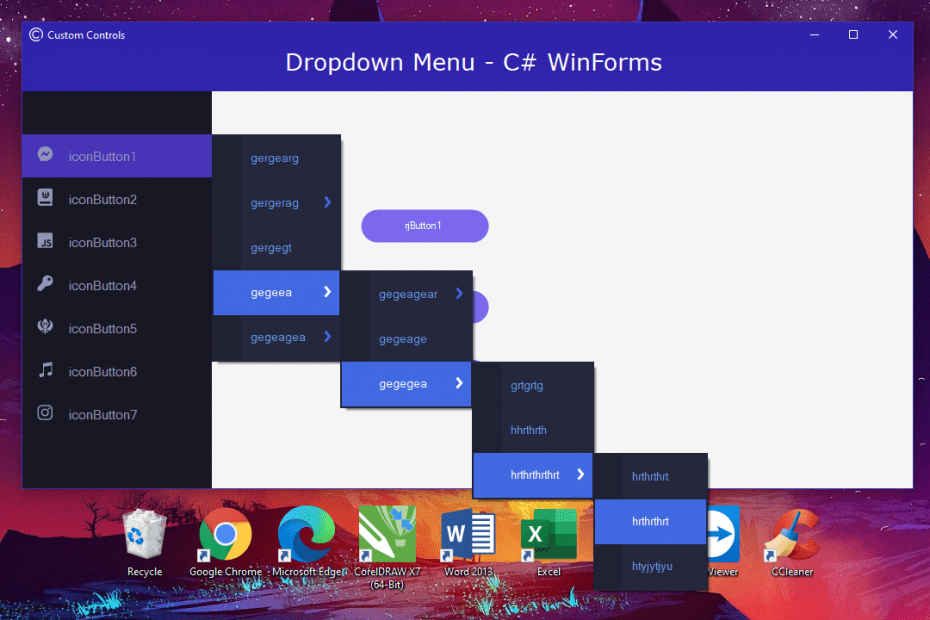Click the music note icon on iconButton6
The height and width of the screenshot is (620, 930).
click(44, 371)
